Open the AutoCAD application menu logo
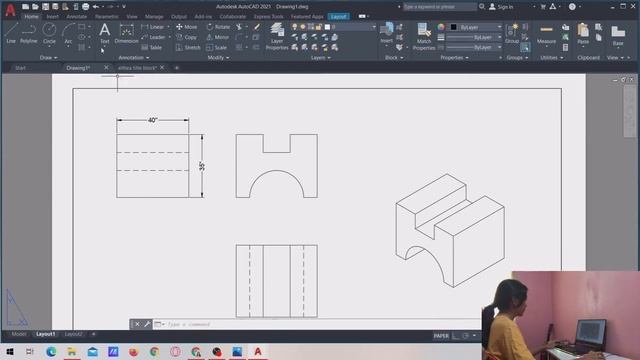 point(10,10)
